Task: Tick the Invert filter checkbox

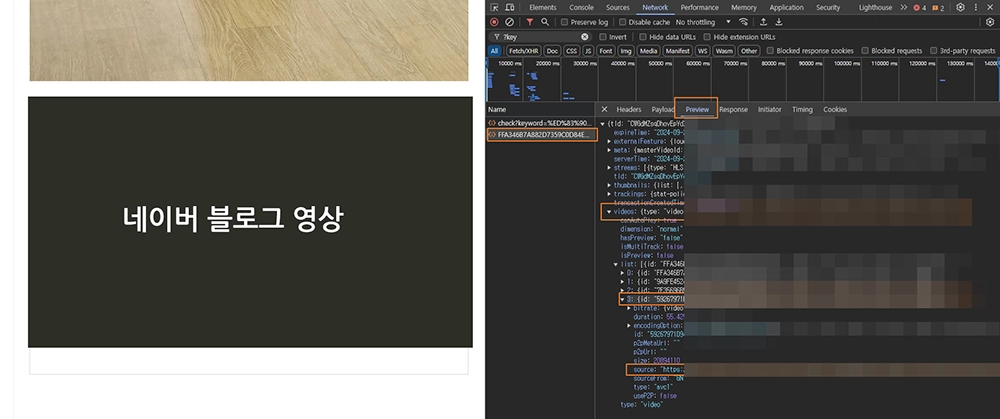Action: pos(603,37)
